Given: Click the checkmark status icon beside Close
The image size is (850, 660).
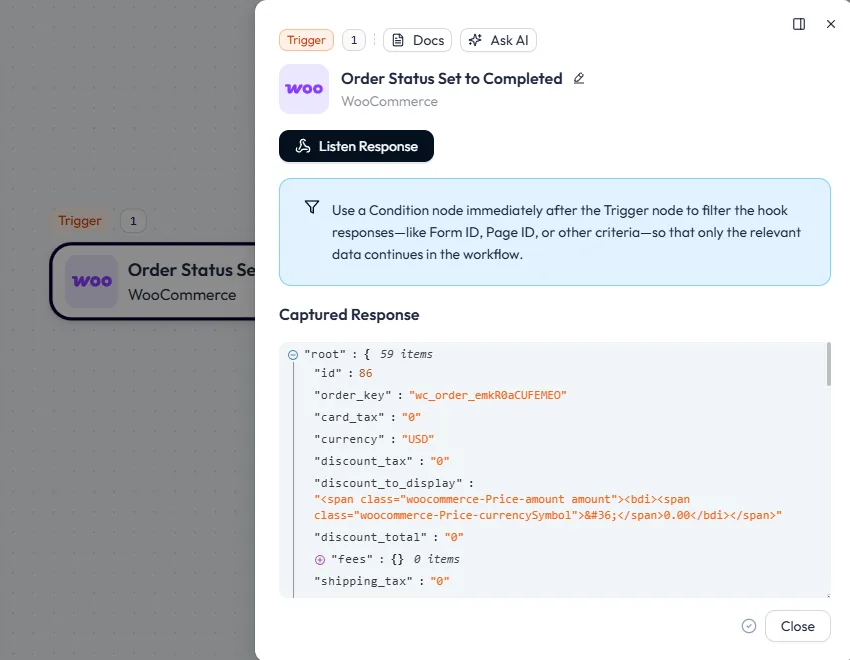Looking at the screenshot, I should 749,626.
